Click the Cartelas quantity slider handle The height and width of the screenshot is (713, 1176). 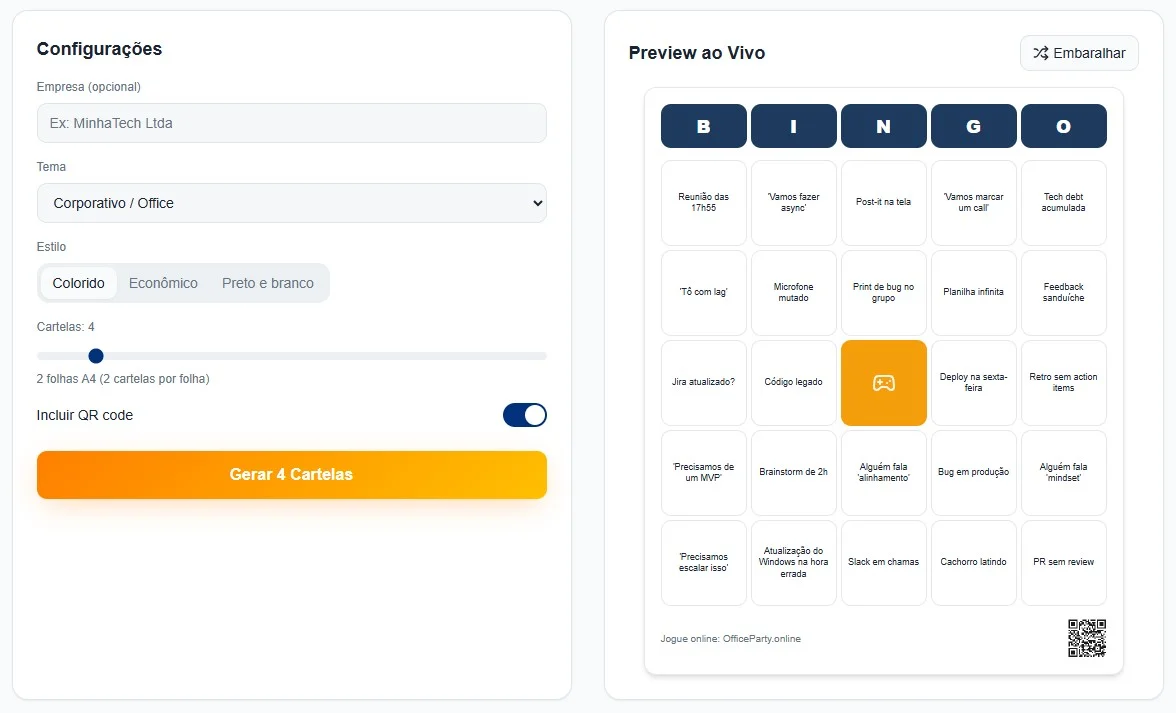click(x=96, y=355)
